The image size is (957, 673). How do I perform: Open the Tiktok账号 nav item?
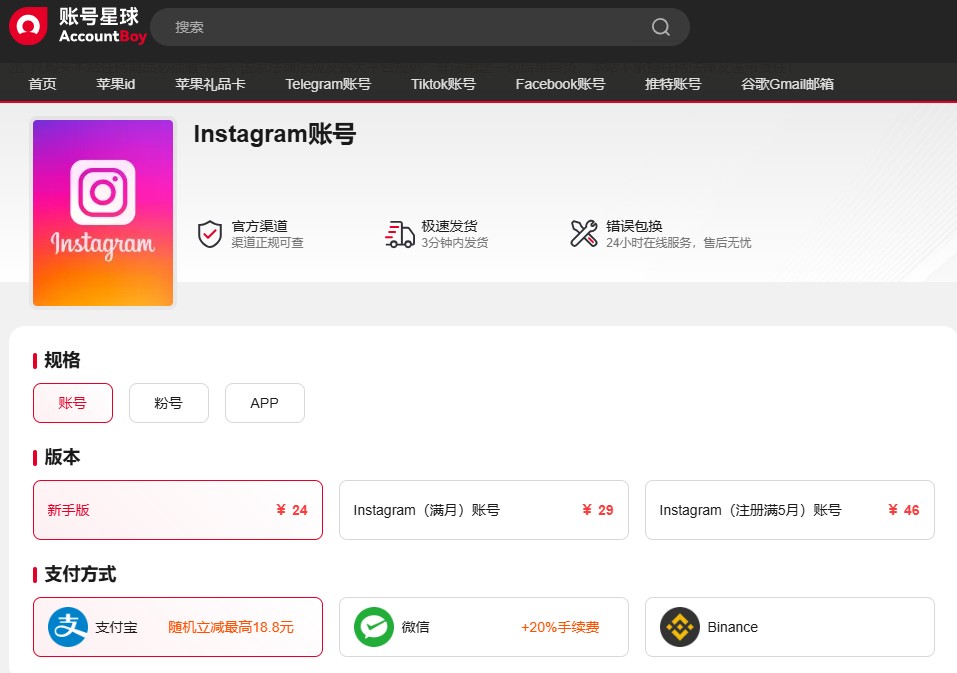tap(443, 84)
